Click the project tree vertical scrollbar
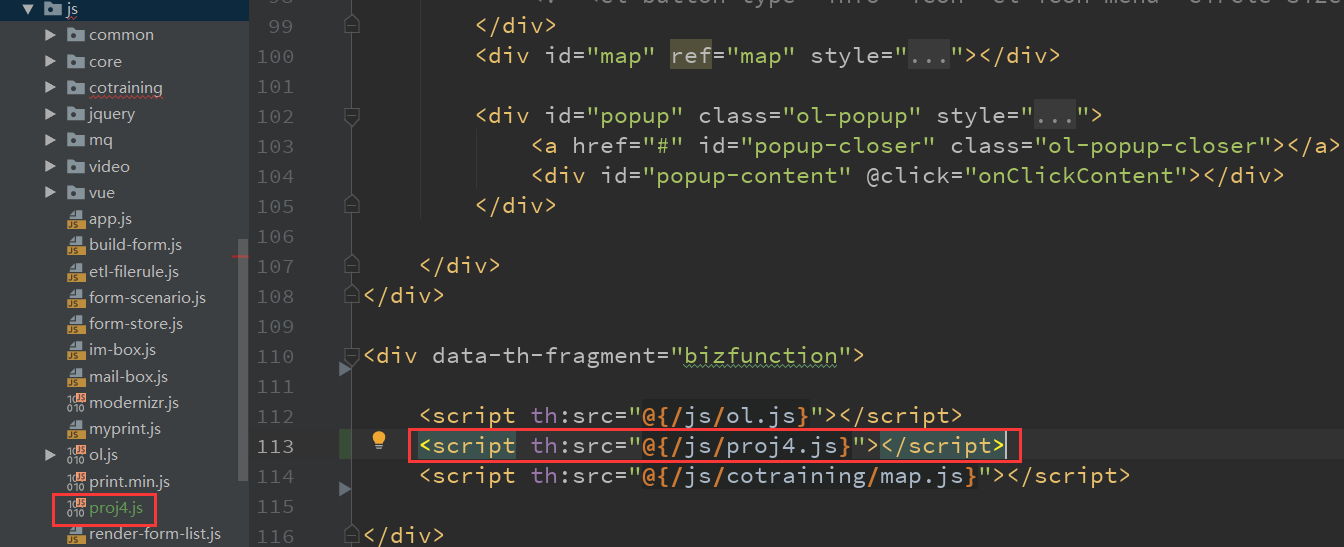Viewport: 1344px width, 547px height. pyautogui.click(x=242, y=360)
